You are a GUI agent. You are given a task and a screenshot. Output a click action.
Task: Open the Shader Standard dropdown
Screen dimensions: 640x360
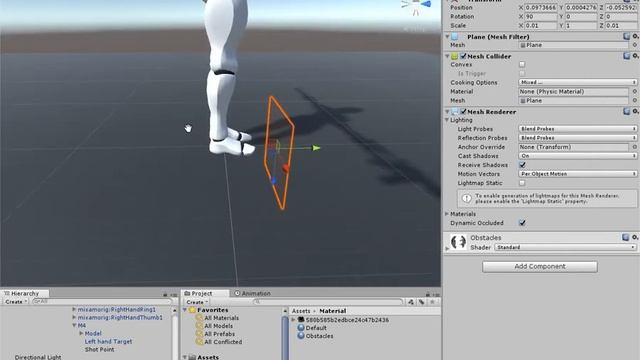tap(565, 247)
